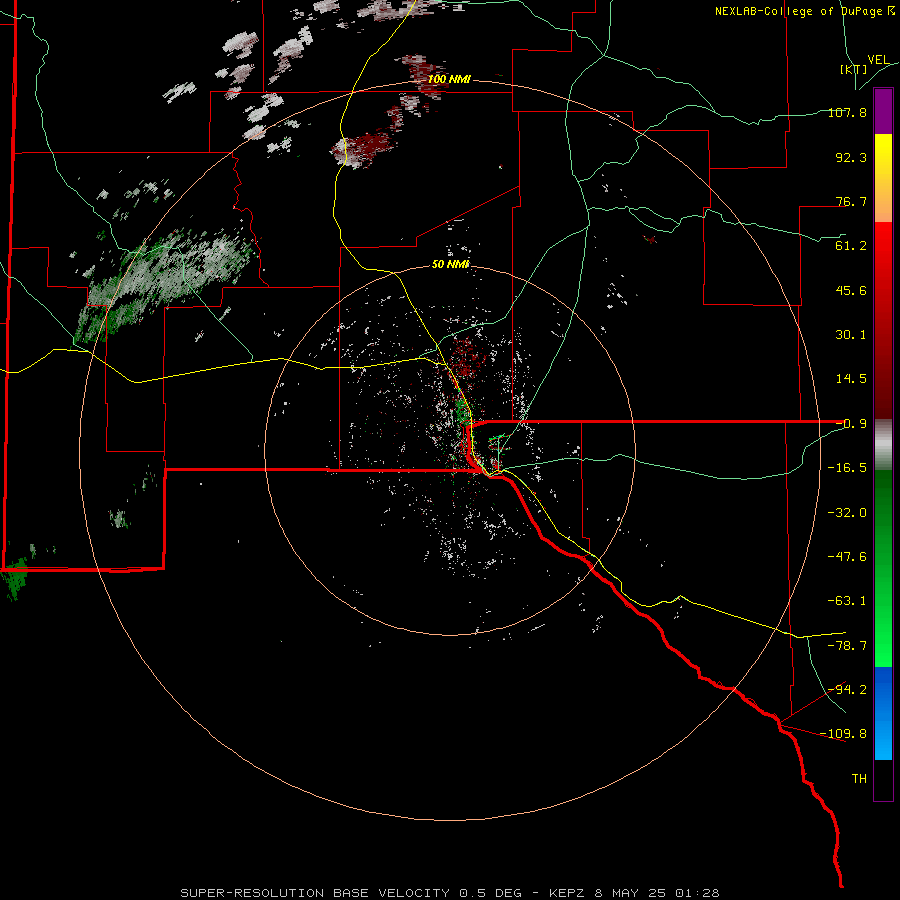Click the light blue segment of the color bar
The width and height of the screenshot is (900, 900).
point(883,738)
